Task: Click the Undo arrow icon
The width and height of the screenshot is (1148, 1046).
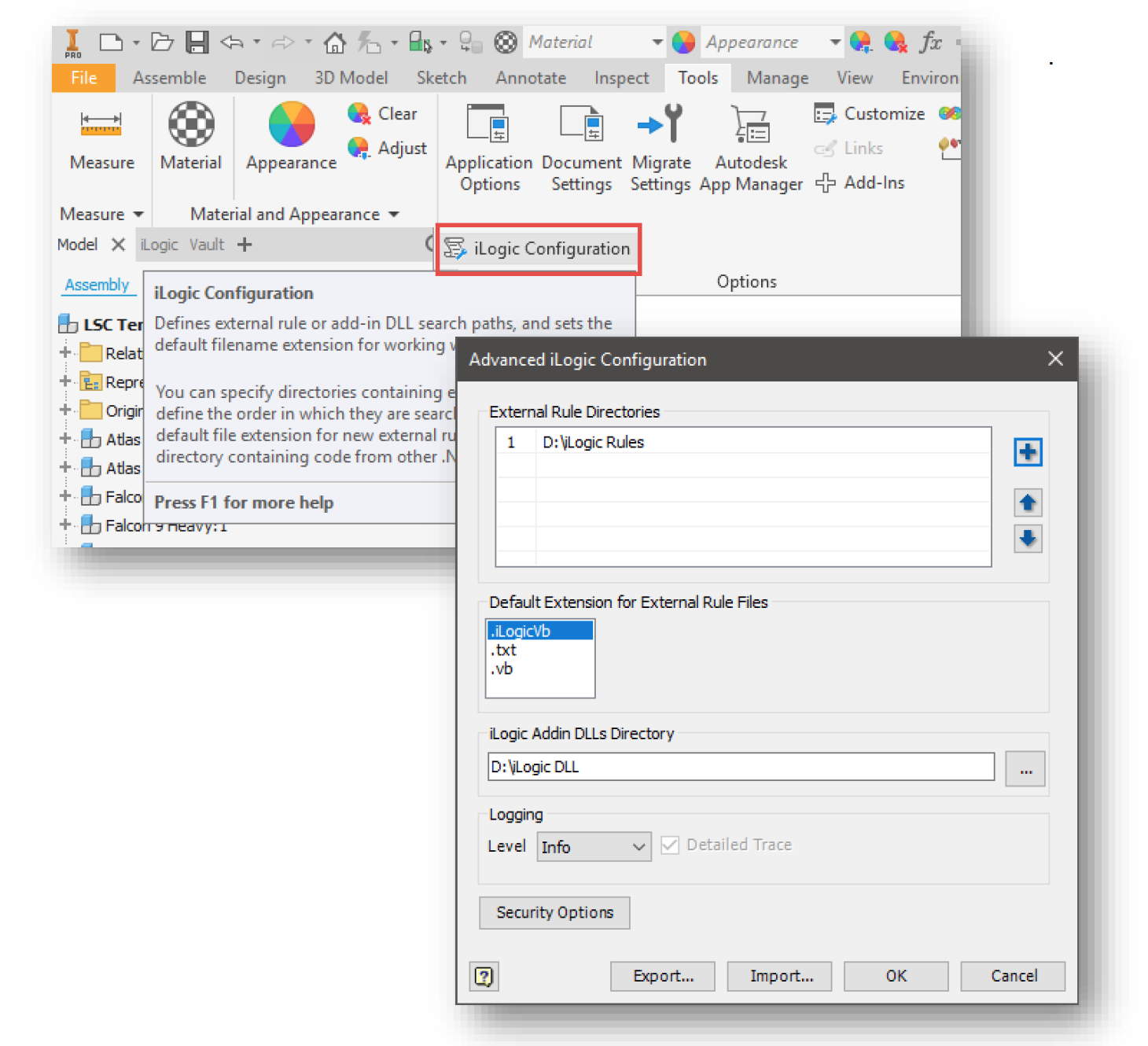Action: (231, 42)
